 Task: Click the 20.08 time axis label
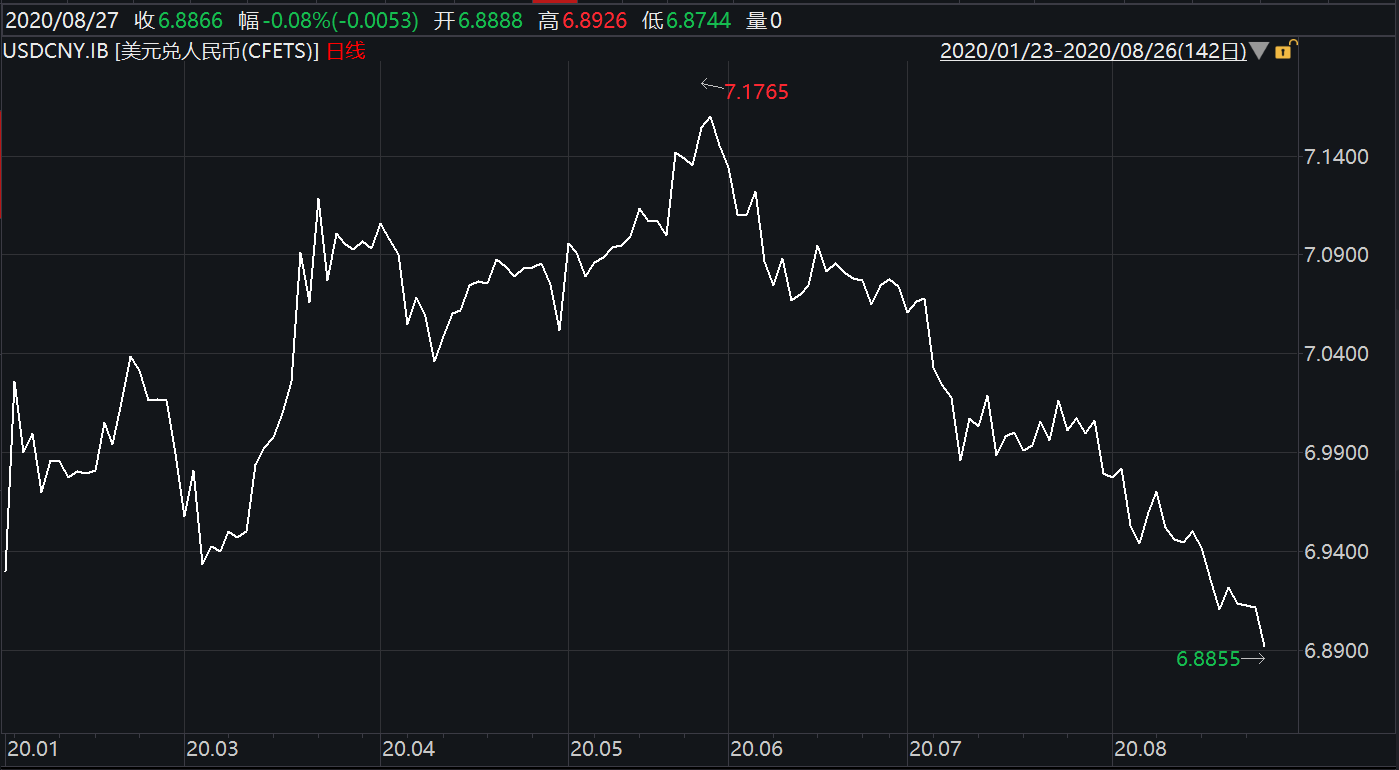[x=1141, y=748]
